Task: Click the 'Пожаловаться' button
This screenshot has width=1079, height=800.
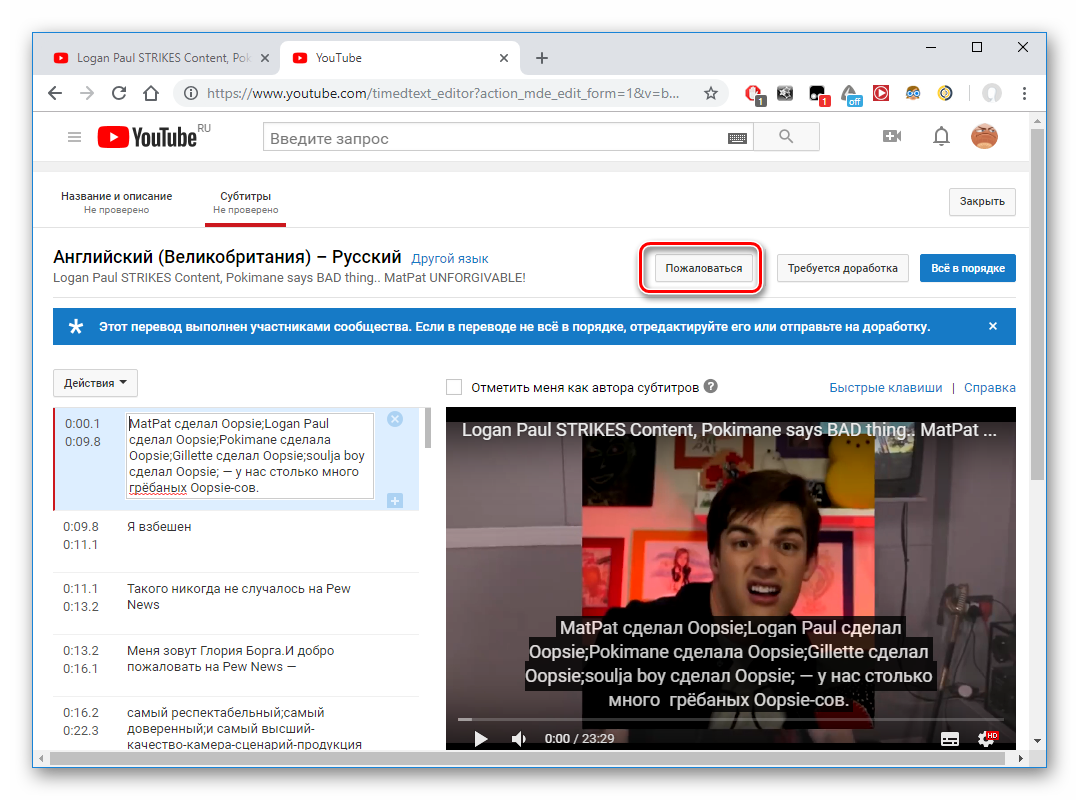Action: pyautogui.click(x=704, y=268)
